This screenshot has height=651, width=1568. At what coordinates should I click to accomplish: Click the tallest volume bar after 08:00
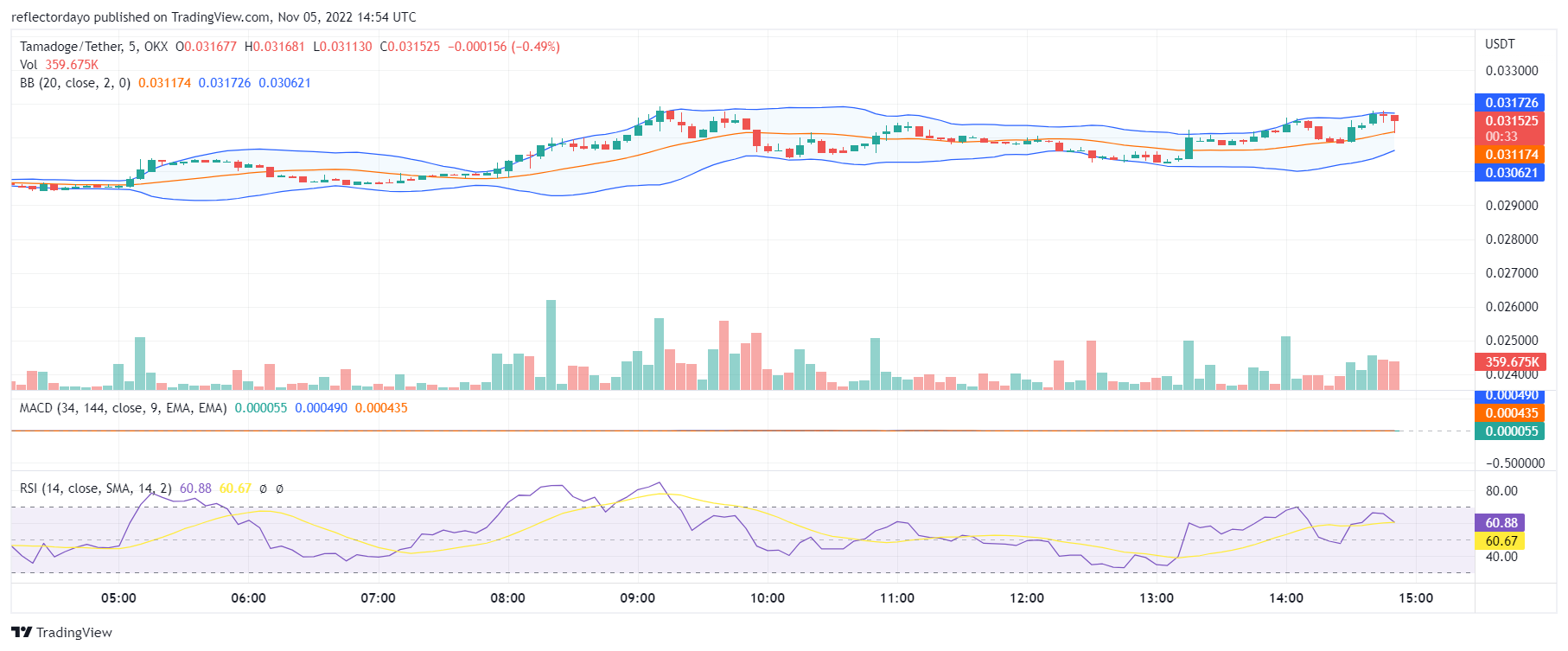[551, 345]
